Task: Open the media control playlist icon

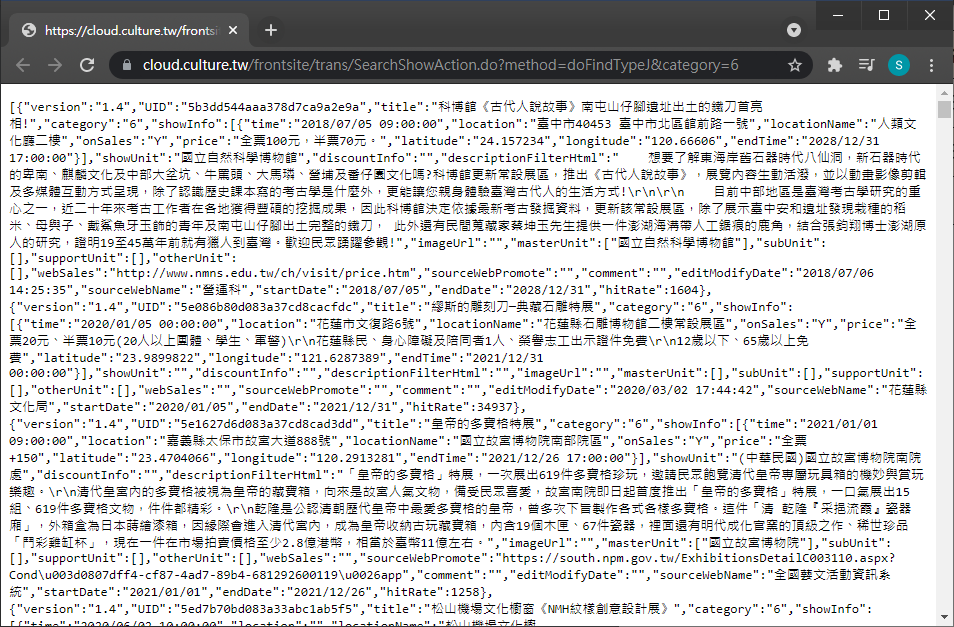Action: click(866, 64)
